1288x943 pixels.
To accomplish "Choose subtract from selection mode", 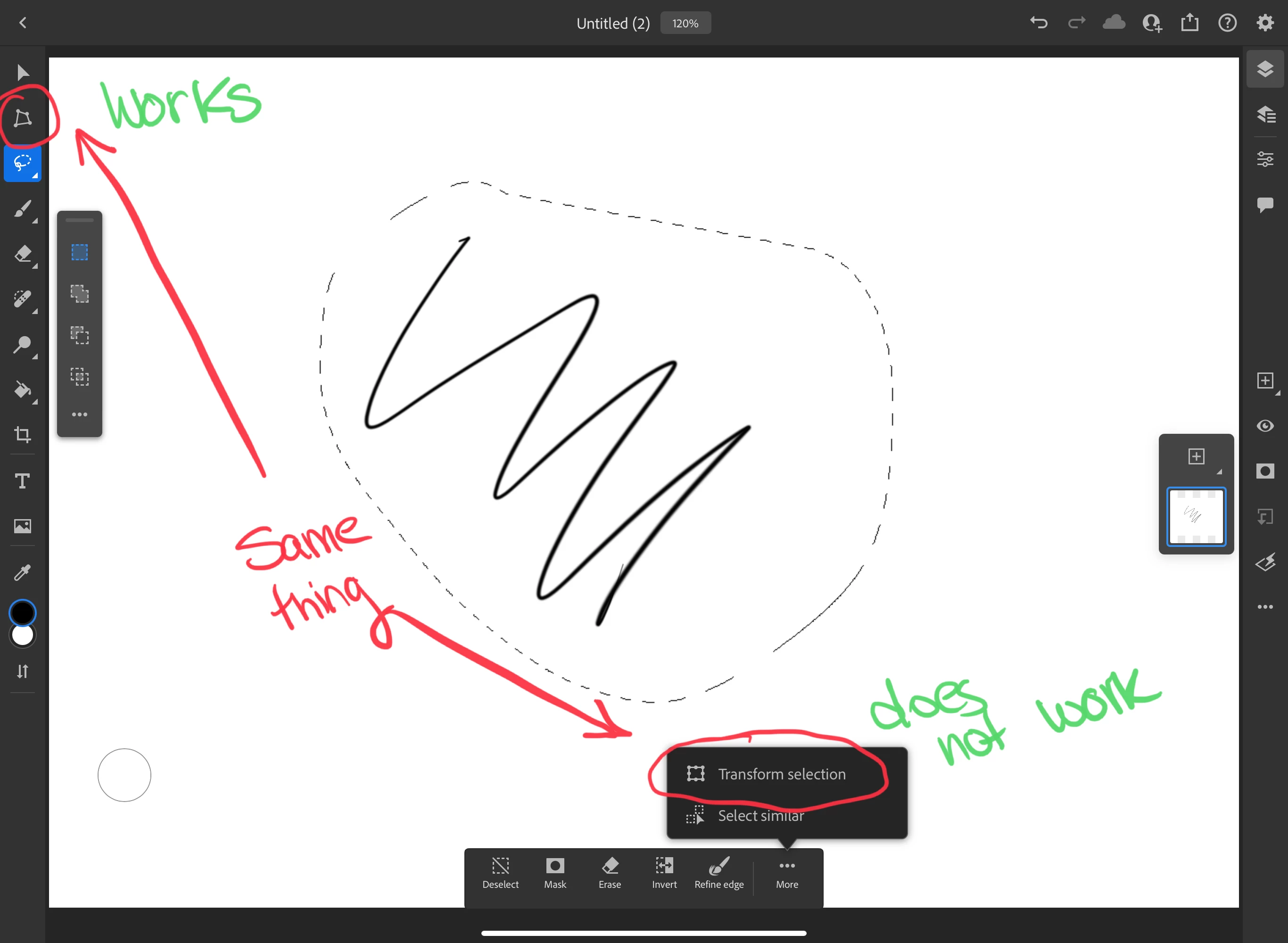I will click(x=79, y=335).
